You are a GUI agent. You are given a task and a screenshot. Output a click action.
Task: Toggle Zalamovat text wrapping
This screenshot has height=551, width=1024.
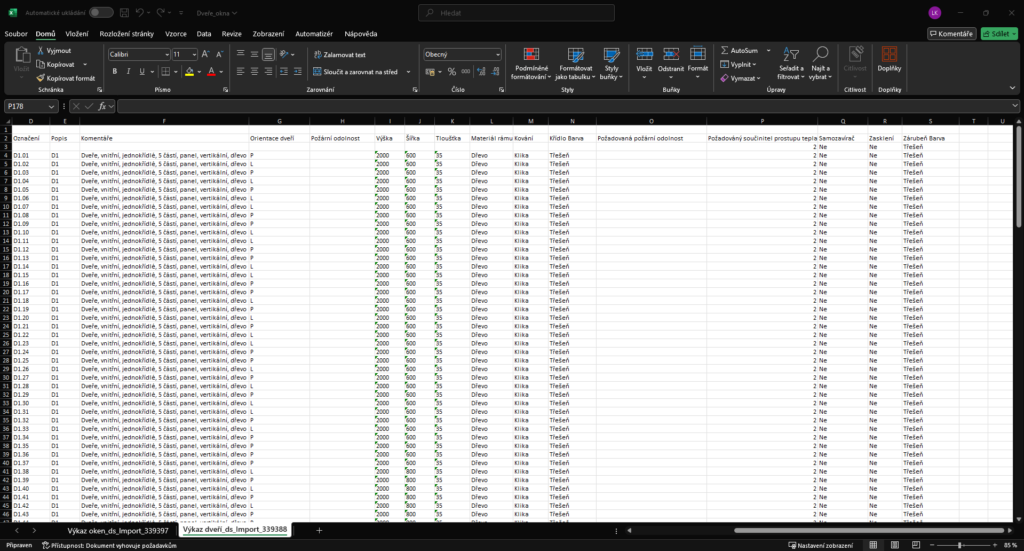(340, 55)
